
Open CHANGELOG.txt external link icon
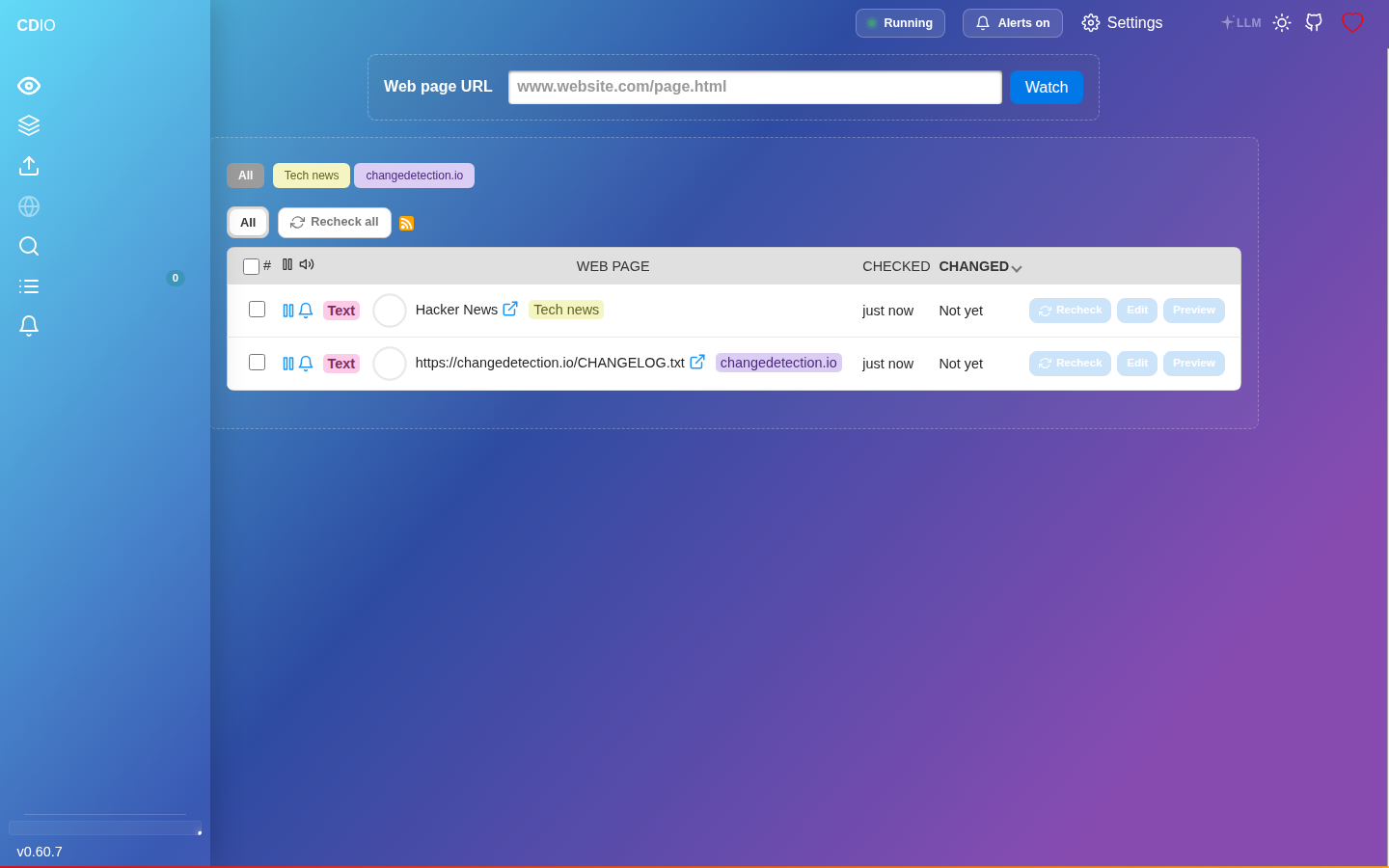pos(697,362)
